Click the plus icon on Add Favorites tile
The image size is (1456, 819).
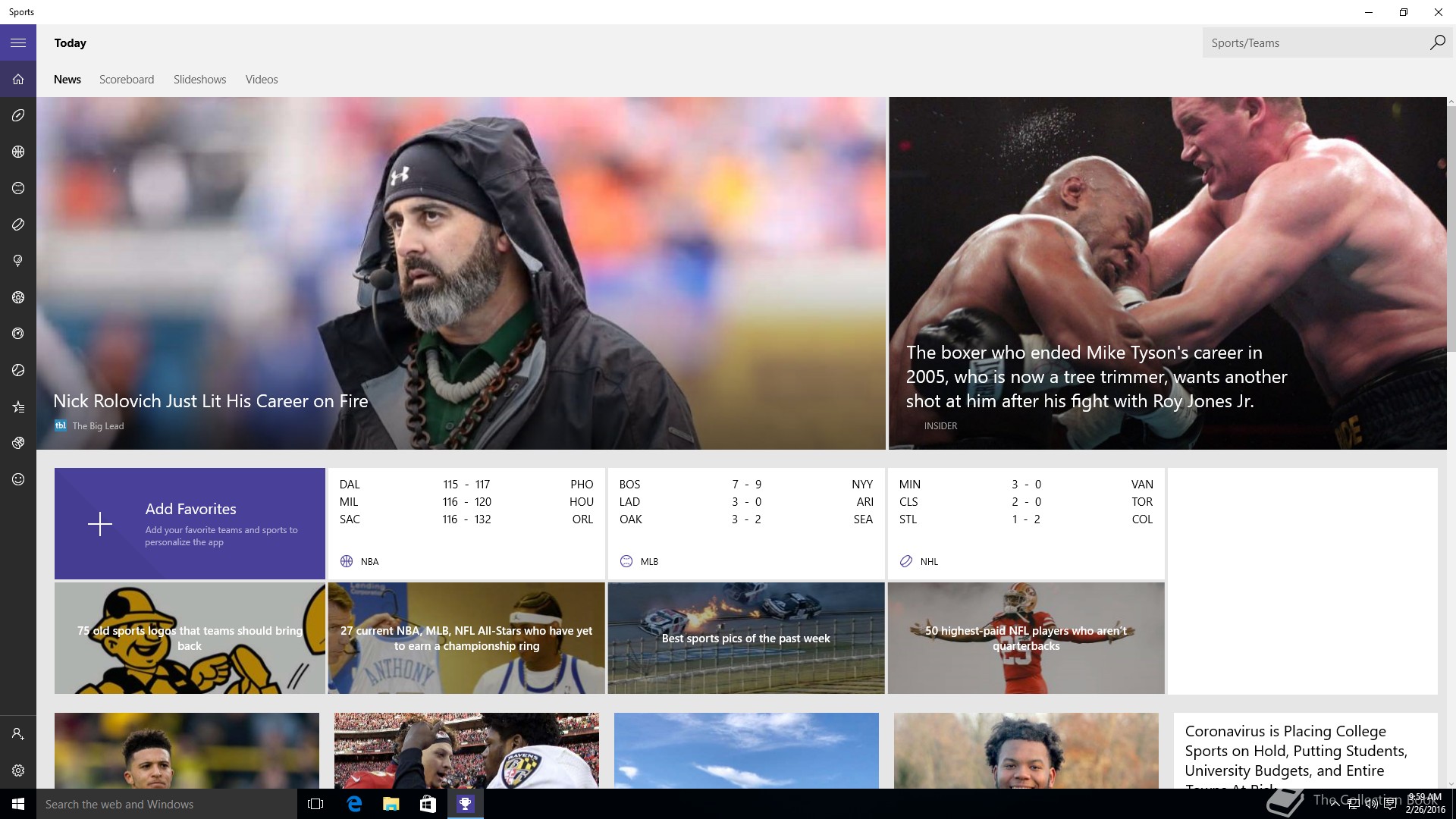click(x=99, y=524)
